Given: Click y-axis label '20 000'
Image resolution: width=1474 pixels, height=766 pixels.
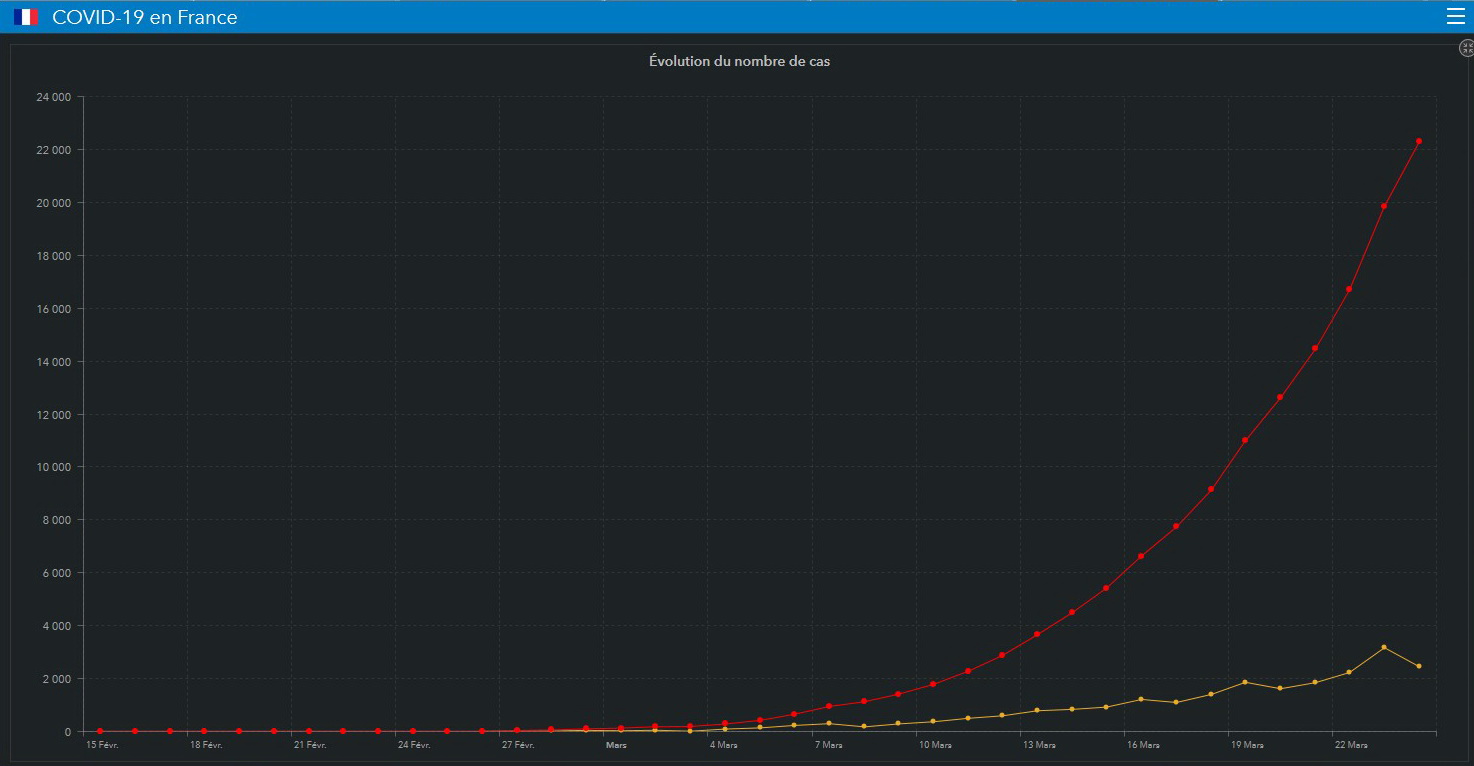Looking at the screenshot, I should coord(53,203).
